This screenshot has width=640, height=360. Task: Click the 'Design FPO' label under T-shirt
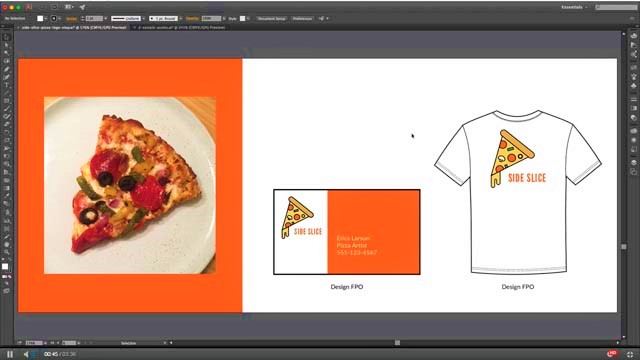click(518, 287)
